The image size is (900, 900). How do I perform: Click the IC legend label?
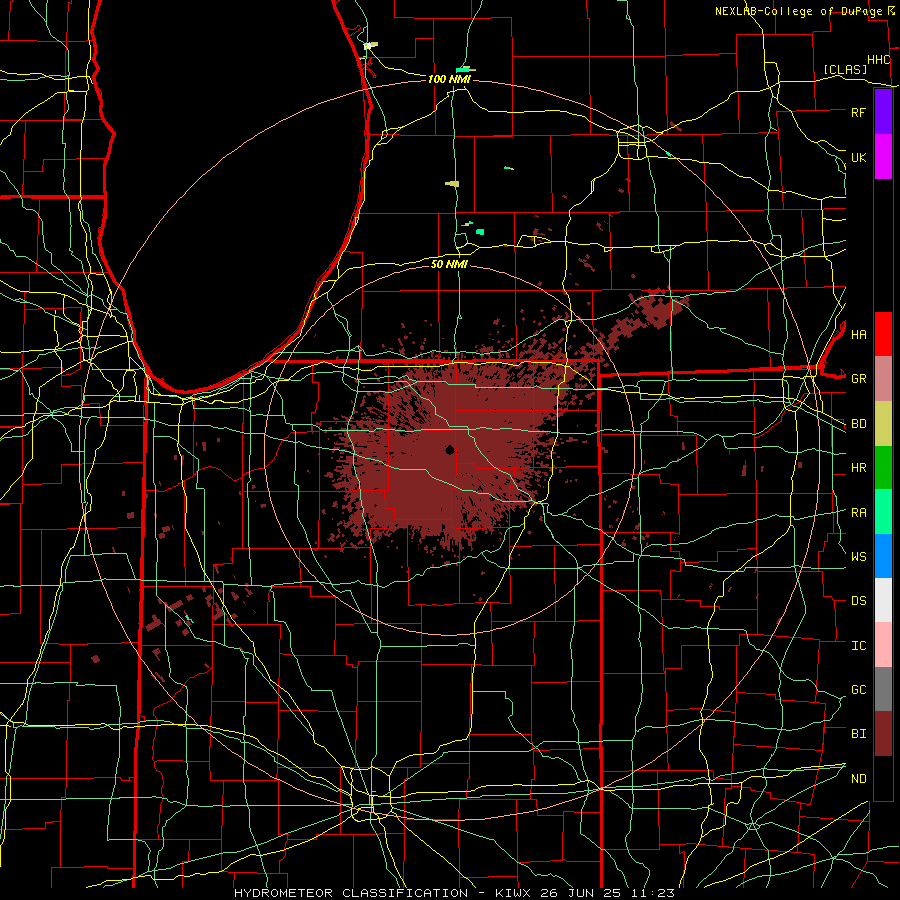[x=858, y=646]
